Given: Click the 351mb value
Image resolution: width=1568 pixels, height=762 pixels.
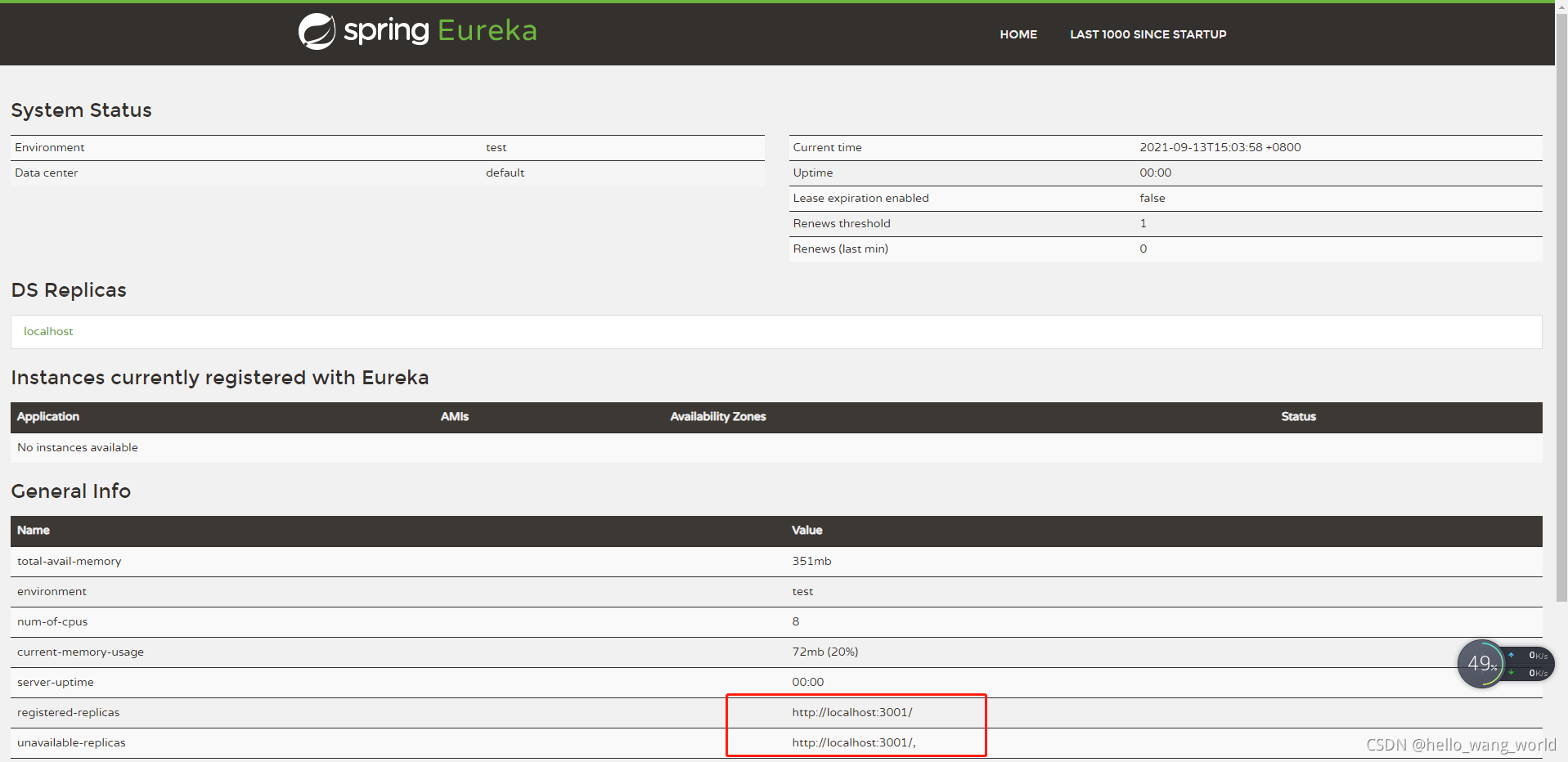Looking at the screenshot, I should [x=811, y=561].
